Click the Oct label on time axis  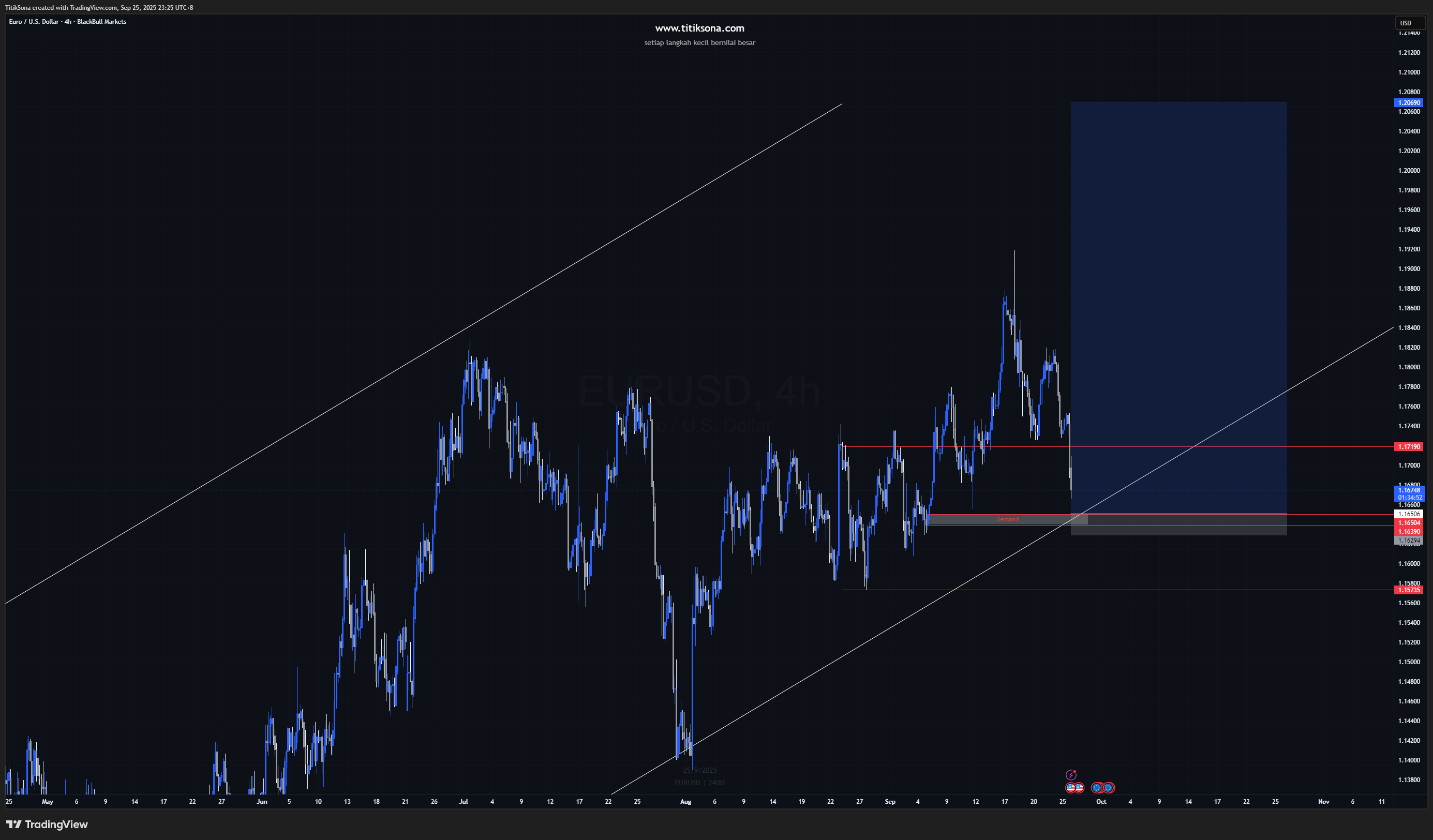click(x=1101, y=801)
